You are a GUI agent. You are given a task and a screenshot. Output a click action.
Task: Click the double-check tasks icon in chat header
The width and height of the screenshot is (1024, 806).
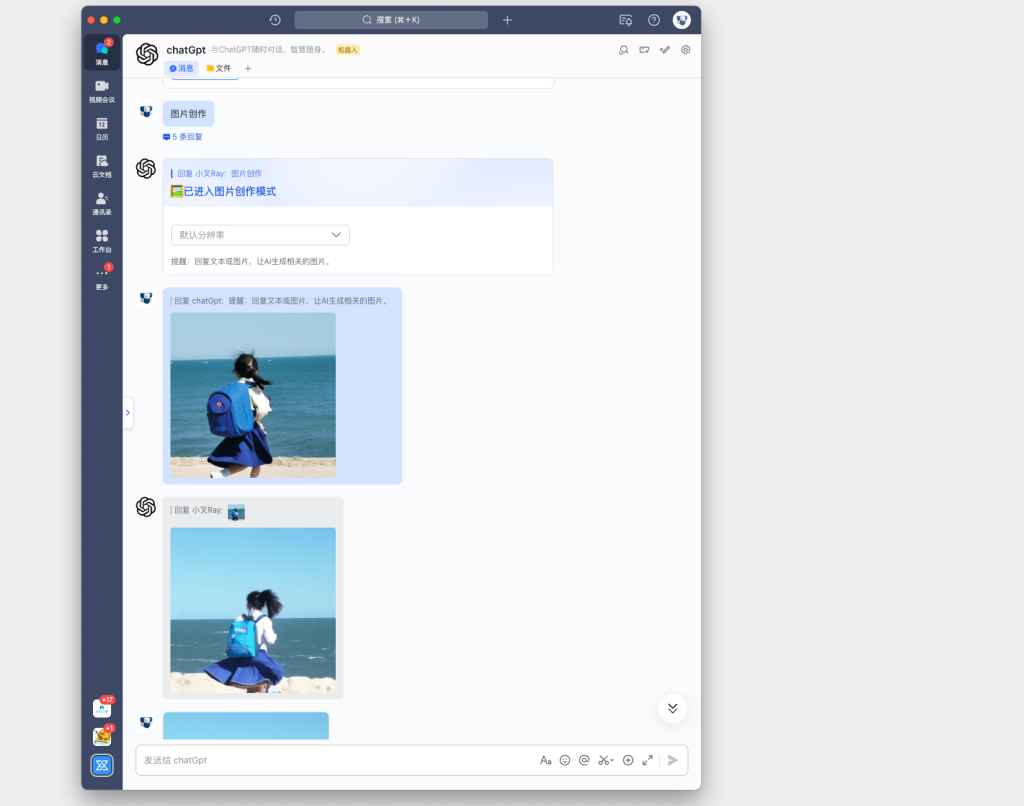click(x=665, y=50)
